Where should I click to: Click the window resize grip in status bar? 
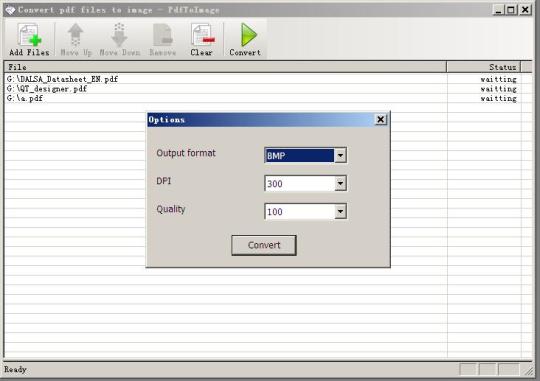tap(528, 371)
